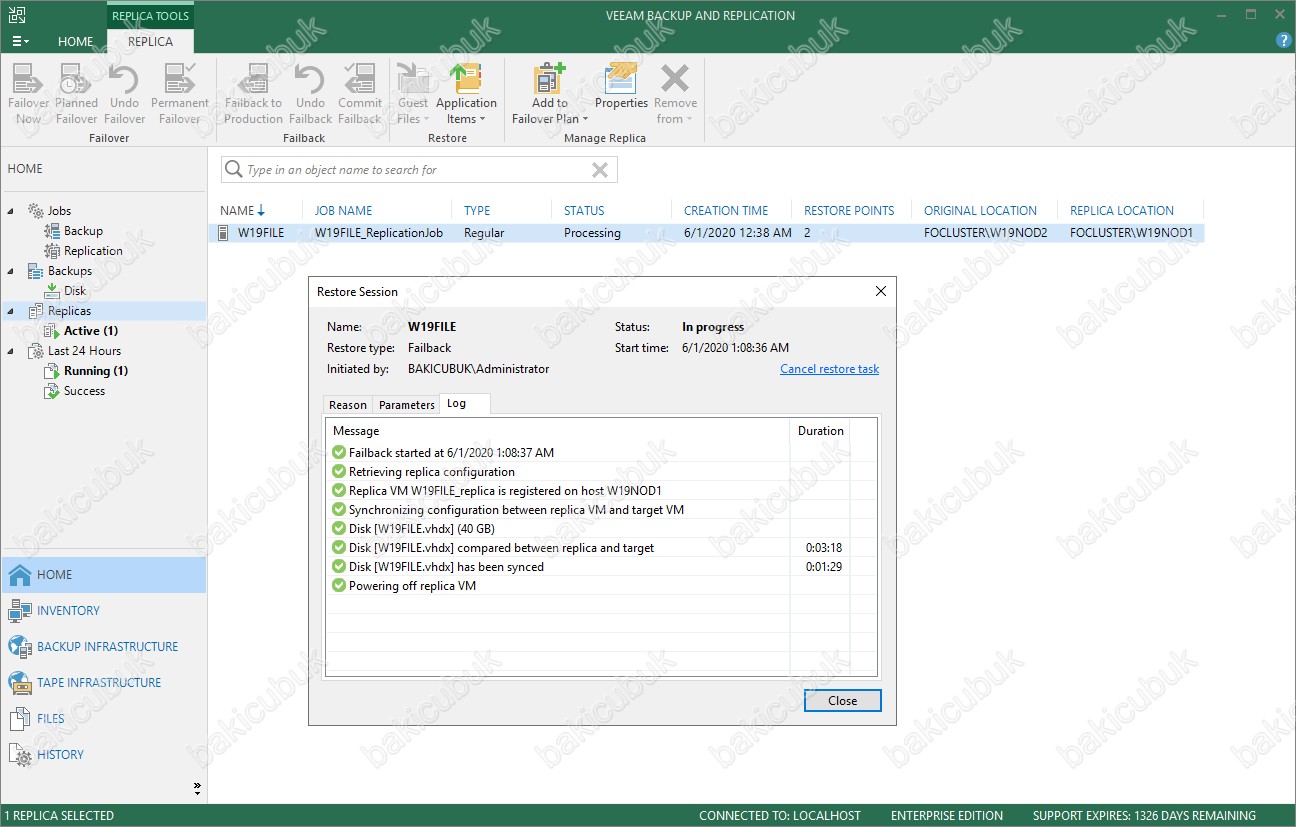Collapse the Backups tree node
The height and width of the screenshot is (827, 1296).
(x=11, y=271)
